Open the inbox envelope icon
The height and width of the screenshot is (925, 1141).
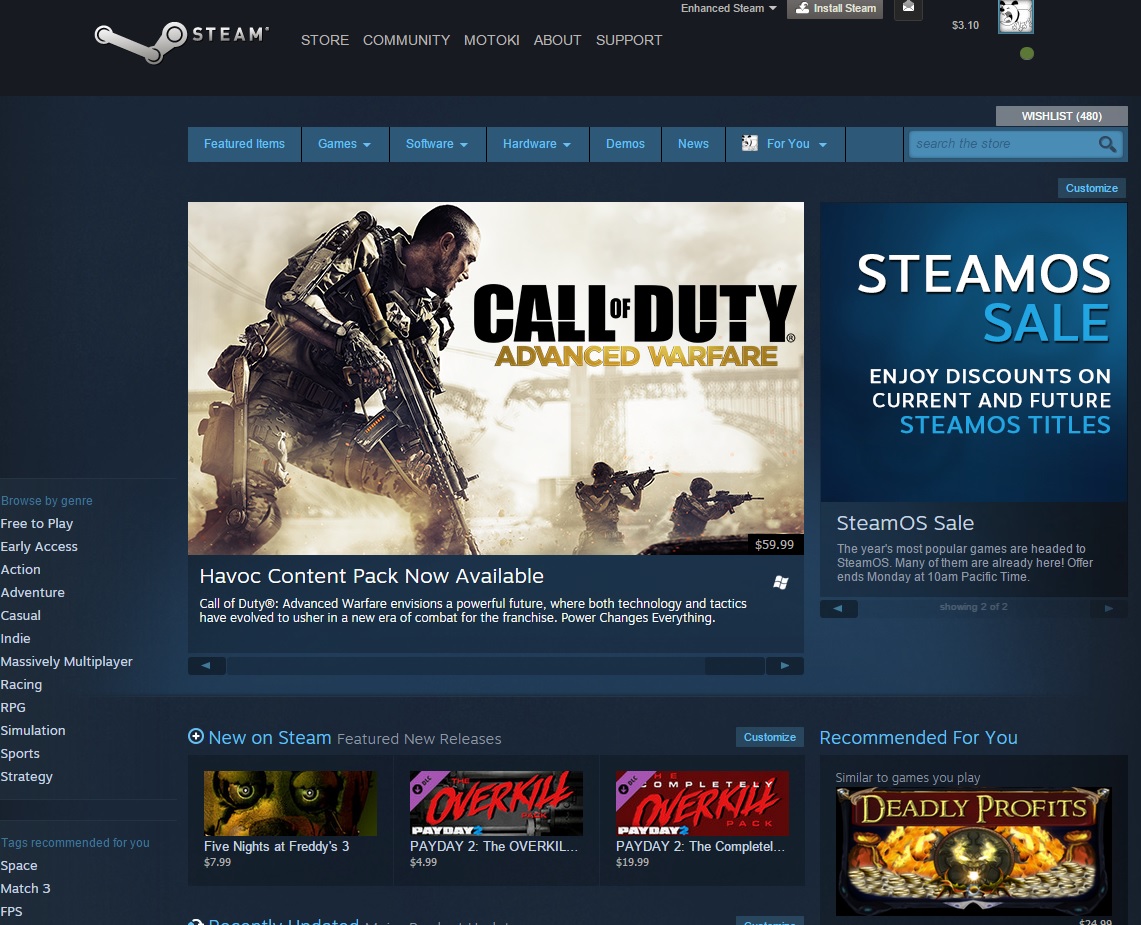(908, 8)
